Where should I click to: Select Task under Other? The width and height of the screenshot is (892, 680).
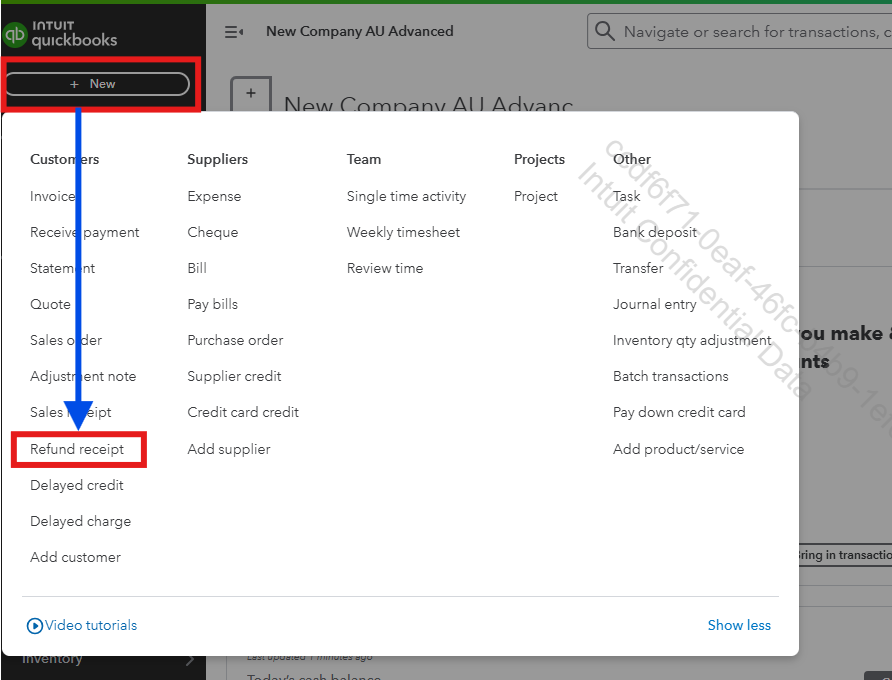point(627,196)
